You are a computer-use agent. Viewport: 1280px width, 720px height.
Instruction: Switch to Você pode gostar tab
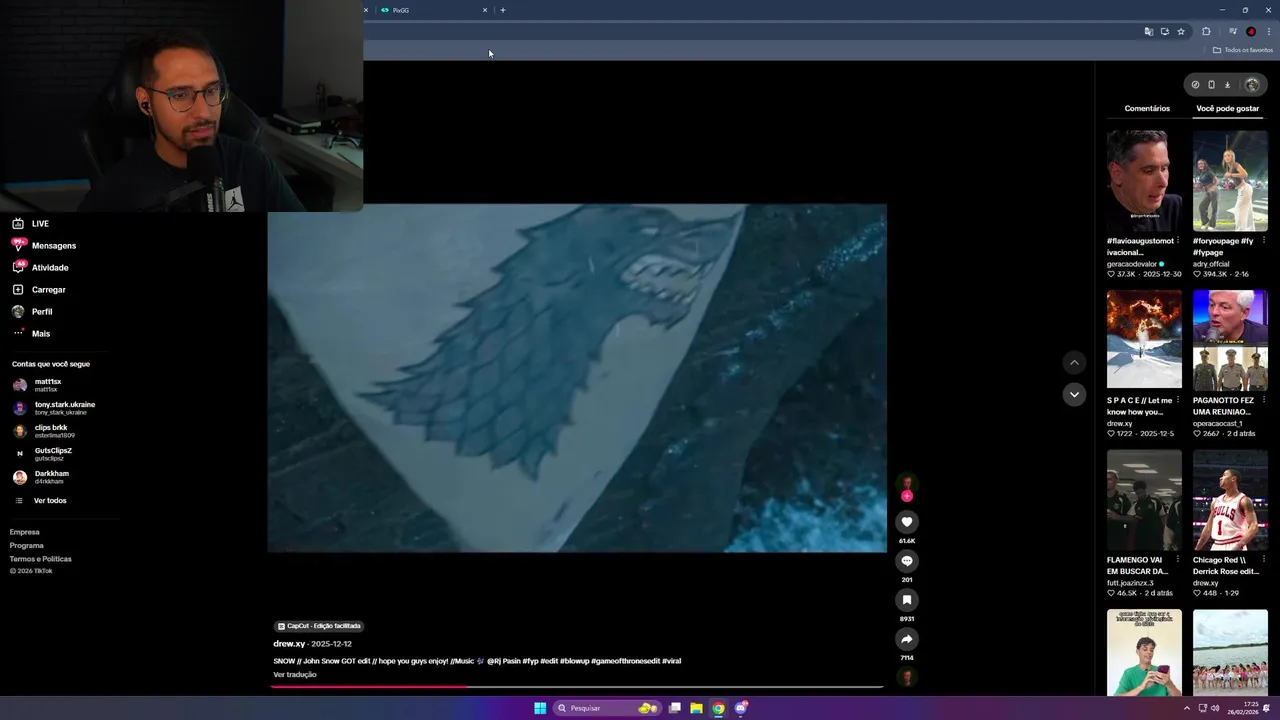(x=1228, y=108)
